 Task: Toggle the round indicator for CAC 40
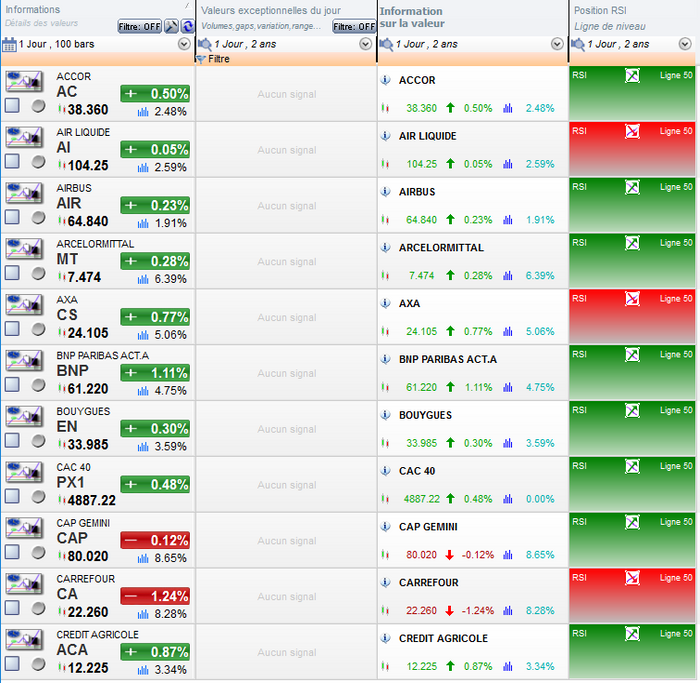[38, 496]
